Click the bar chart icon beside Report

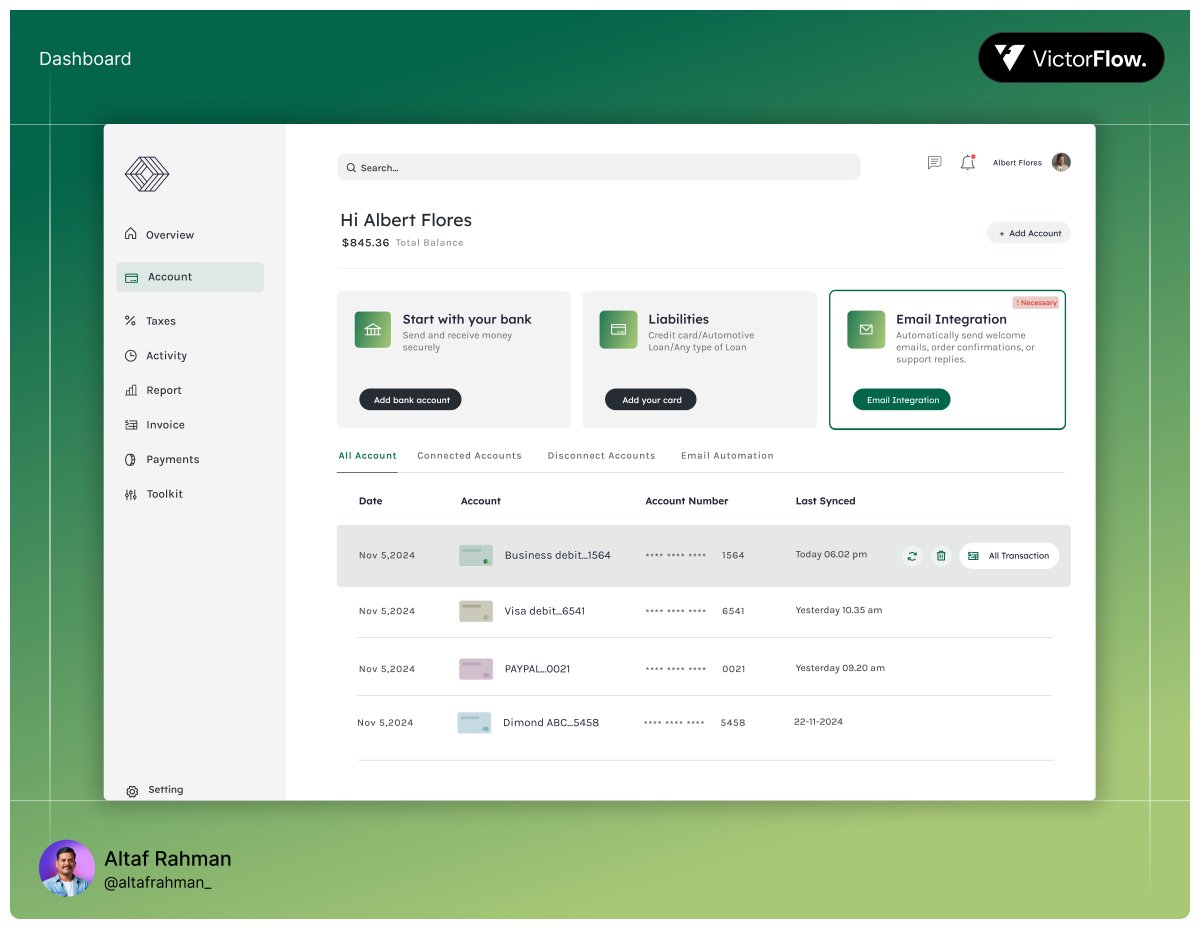click(130, 390)
